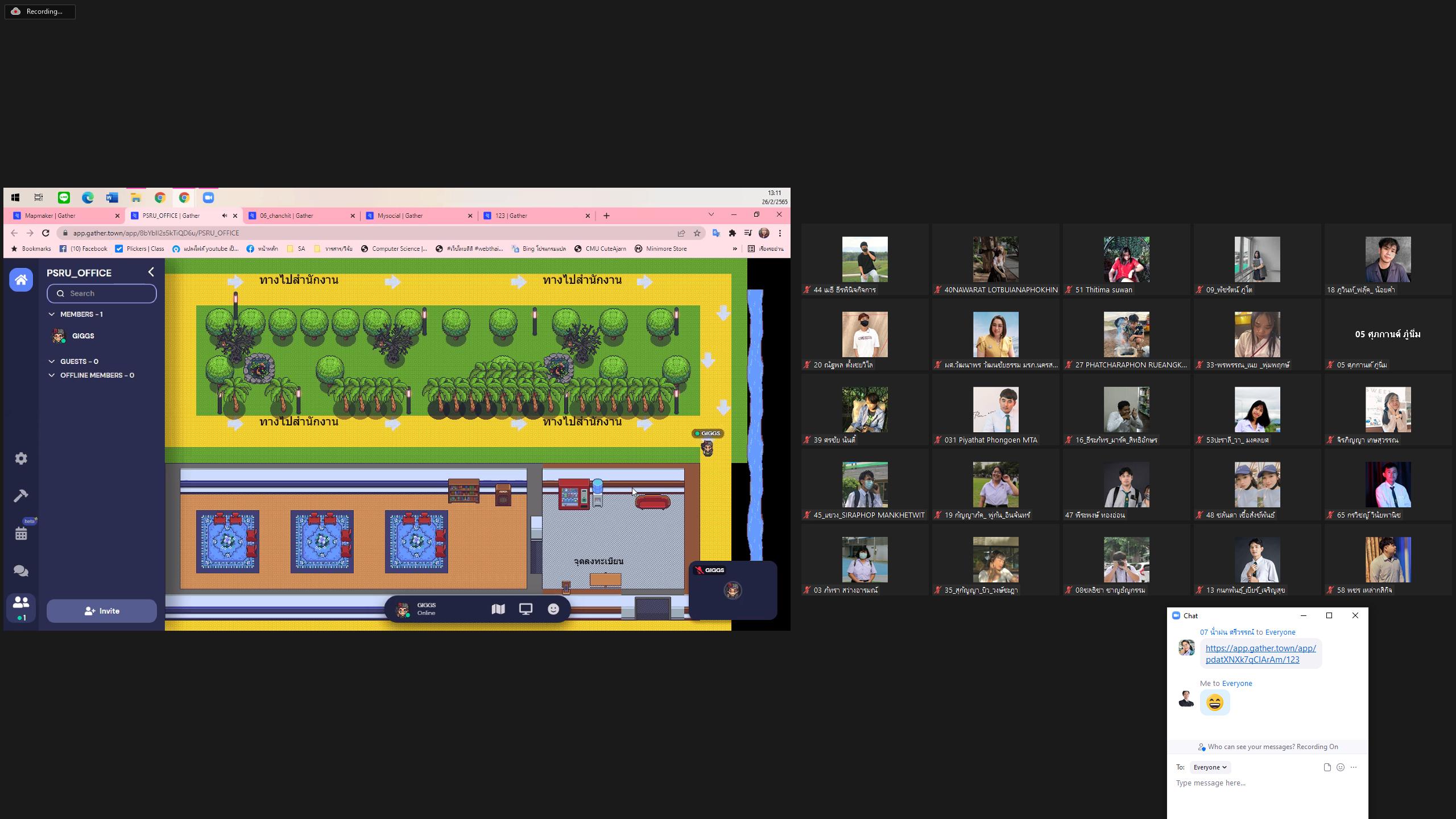The height and width of the screenshot is (819, 1456).
Task: Open the Chrome tab search dropdown
Action: (x=711, y=214)
